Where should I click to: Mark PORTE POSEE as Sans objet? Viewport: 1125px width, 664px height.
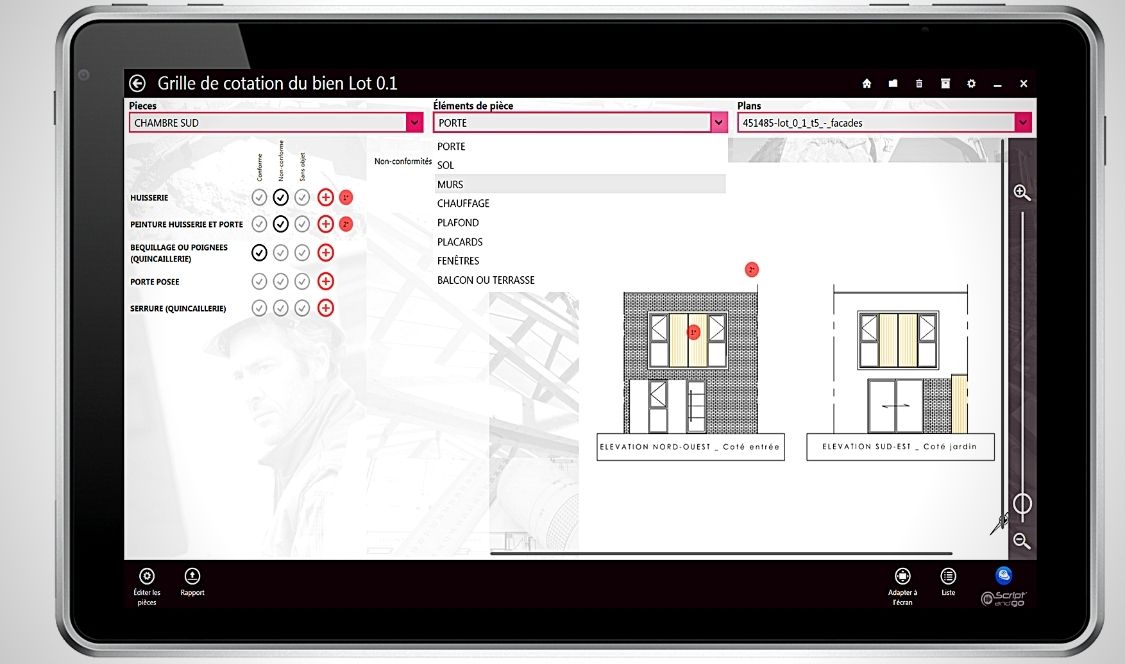coord(302,282)
